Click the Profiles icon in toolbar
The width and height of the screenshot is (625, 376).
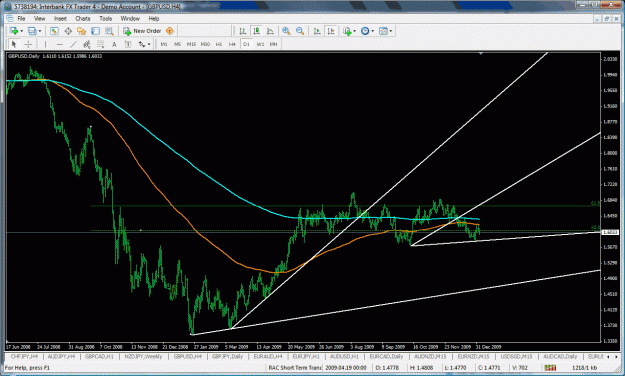click(32, 31)
